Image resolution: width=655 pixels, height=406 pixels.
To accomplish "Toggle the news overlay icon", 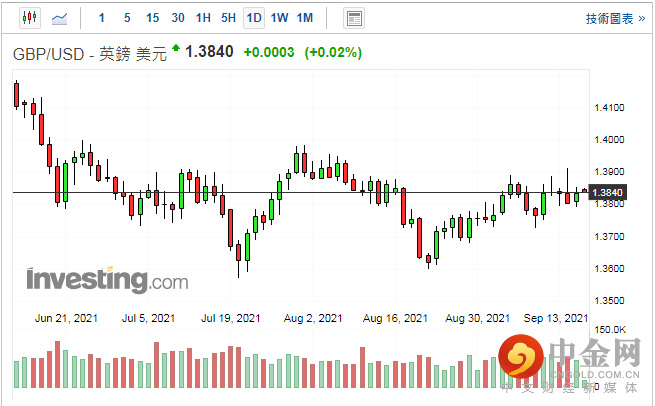I will coord(353,18).
